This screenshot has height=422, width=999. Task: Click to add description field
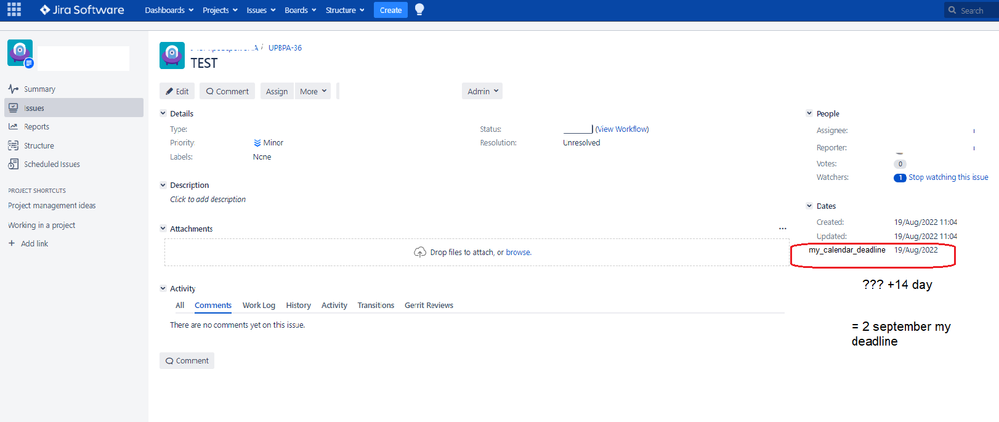pyautogui.click(x=208, y=200)
